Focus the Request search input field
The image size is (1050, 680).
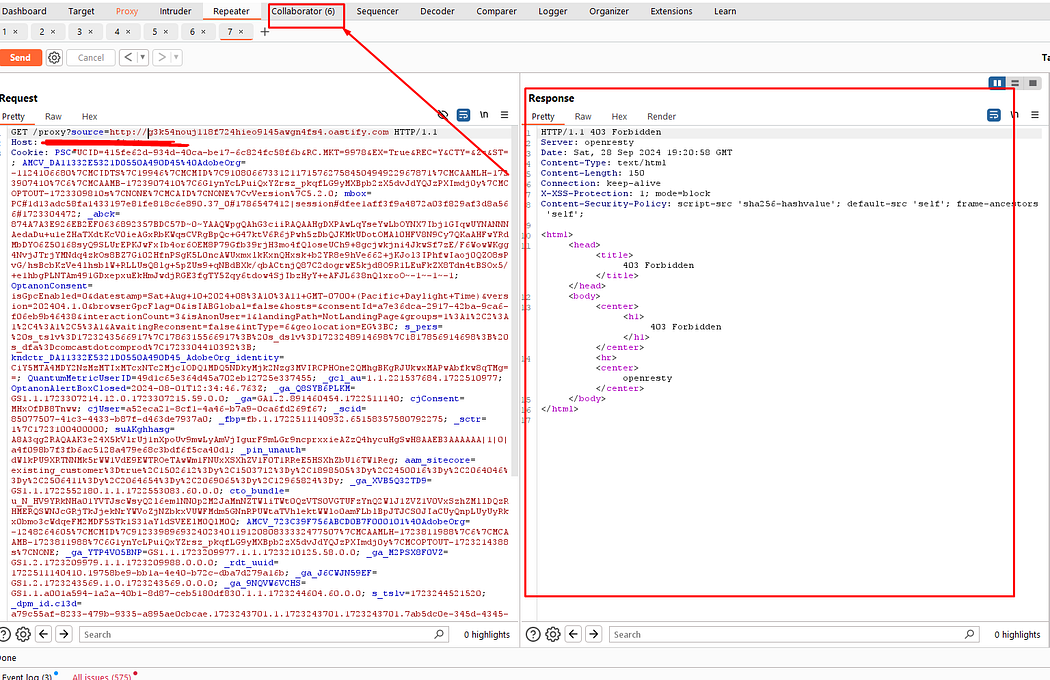point(263,634)
